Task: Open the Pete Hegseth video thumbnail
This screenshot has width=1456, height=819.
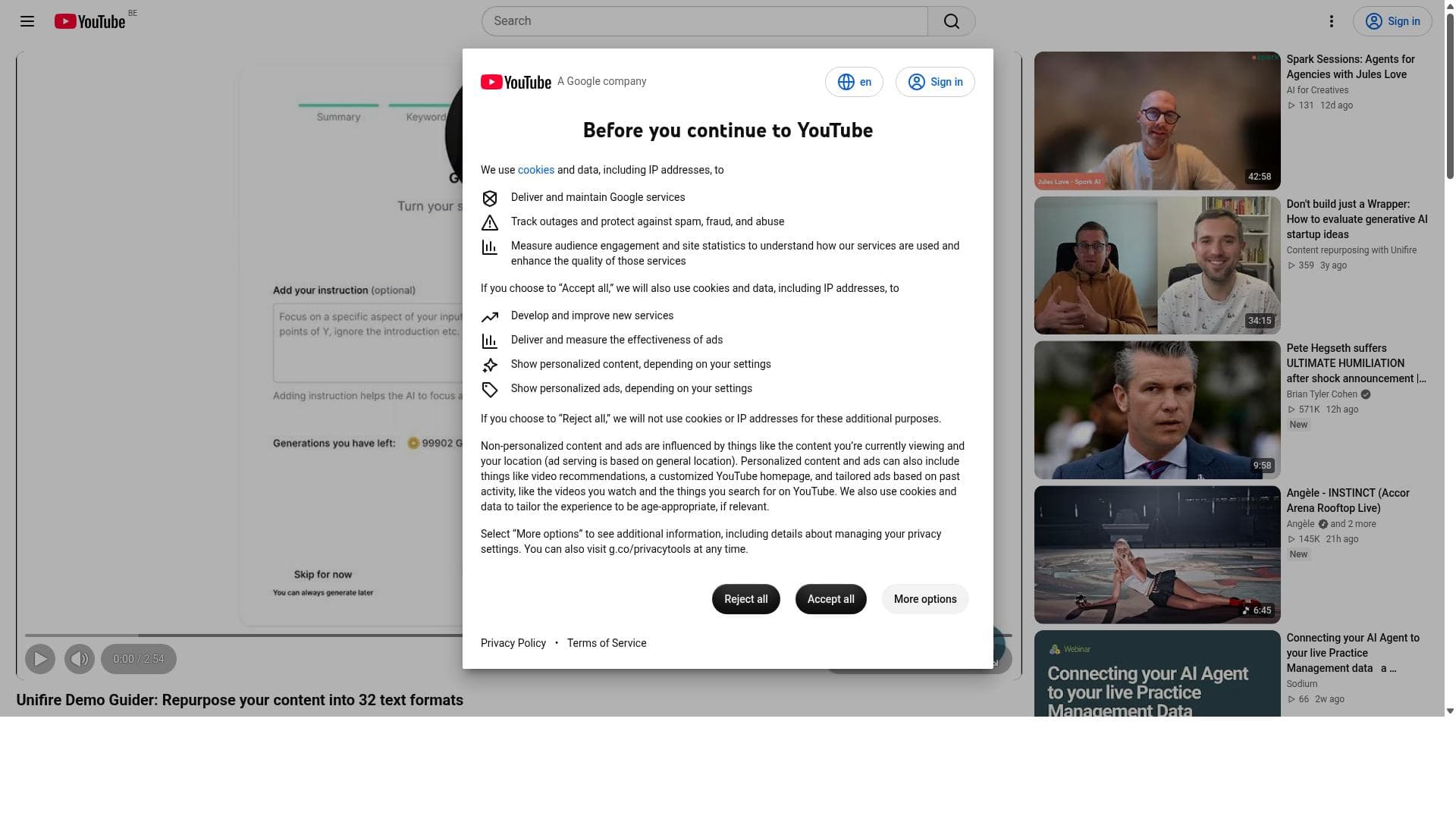Action: pyautogui.click(x=1157, y=410)
